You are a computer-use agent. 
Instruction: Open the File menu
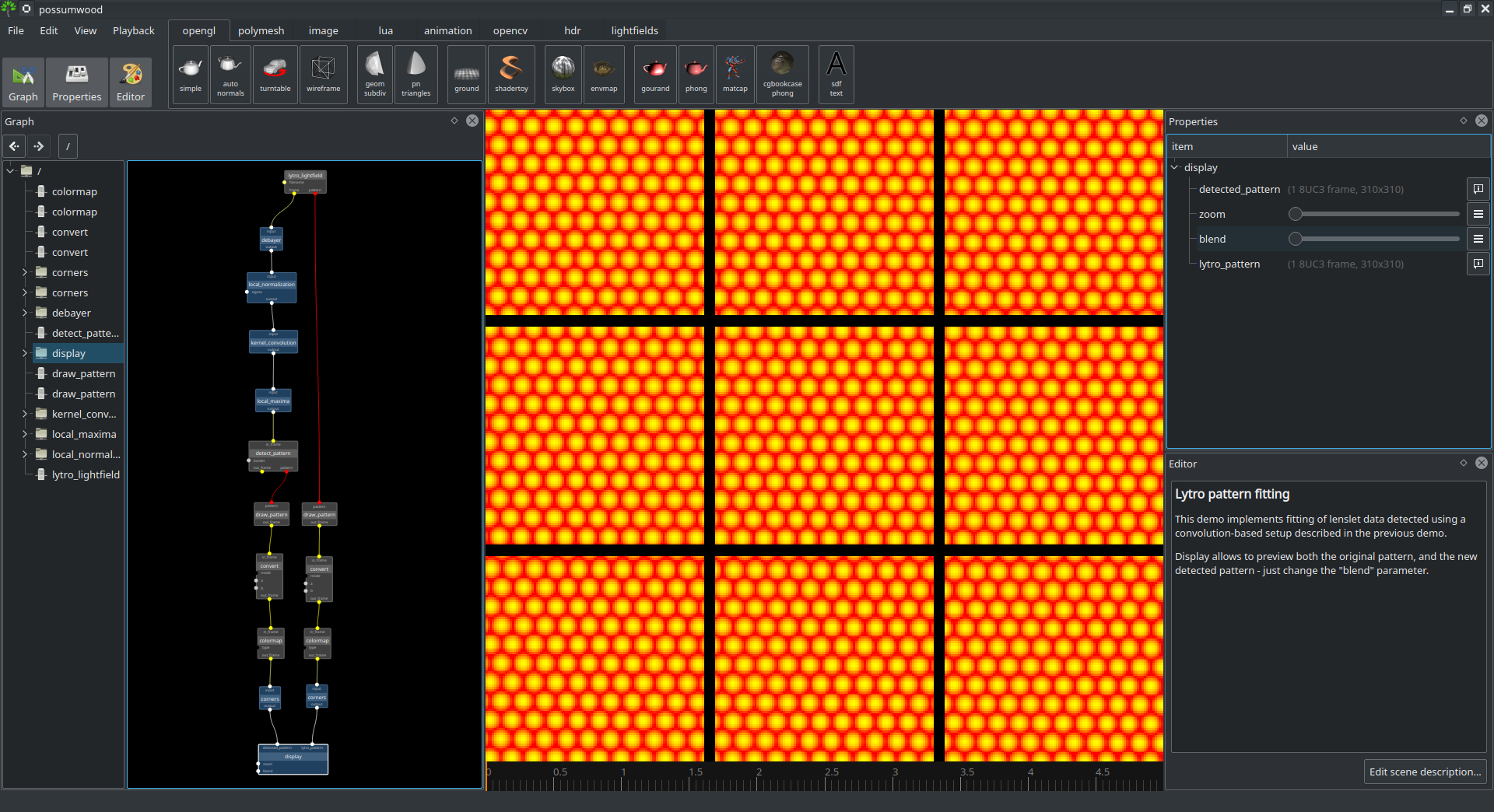click(x=16, y=30)
